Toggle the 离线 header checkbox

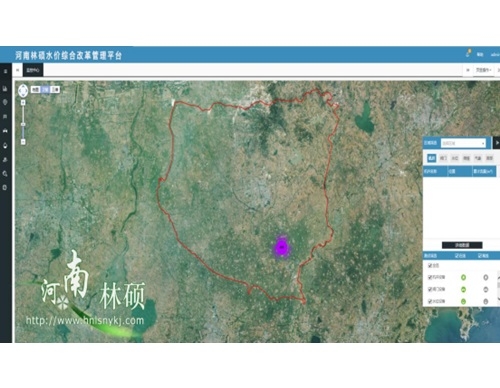(480, 256)
